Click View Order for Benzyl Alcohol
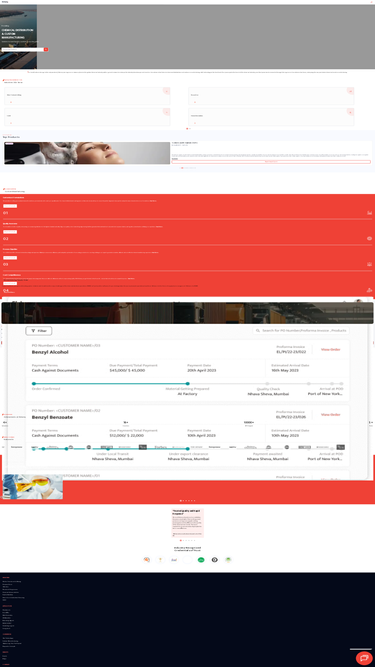 330,349
